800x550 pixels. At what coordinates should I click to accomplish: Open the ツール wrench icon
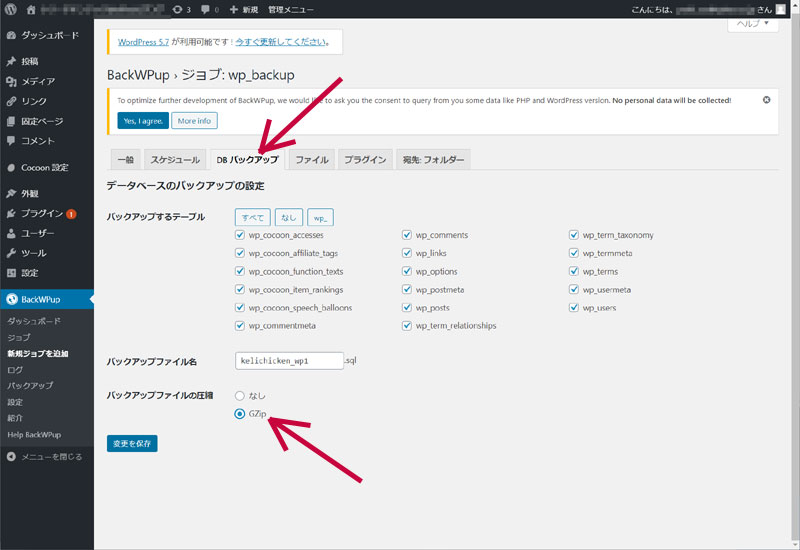tap(11, 253)
